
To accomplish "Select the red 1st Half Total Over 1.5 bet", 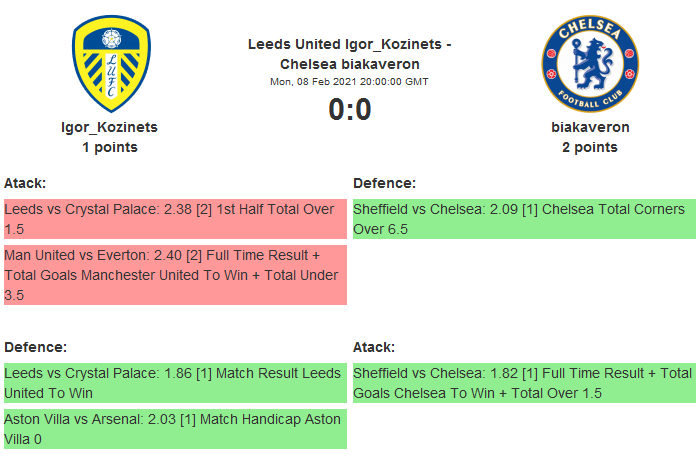I will click(x=175, y=219).
